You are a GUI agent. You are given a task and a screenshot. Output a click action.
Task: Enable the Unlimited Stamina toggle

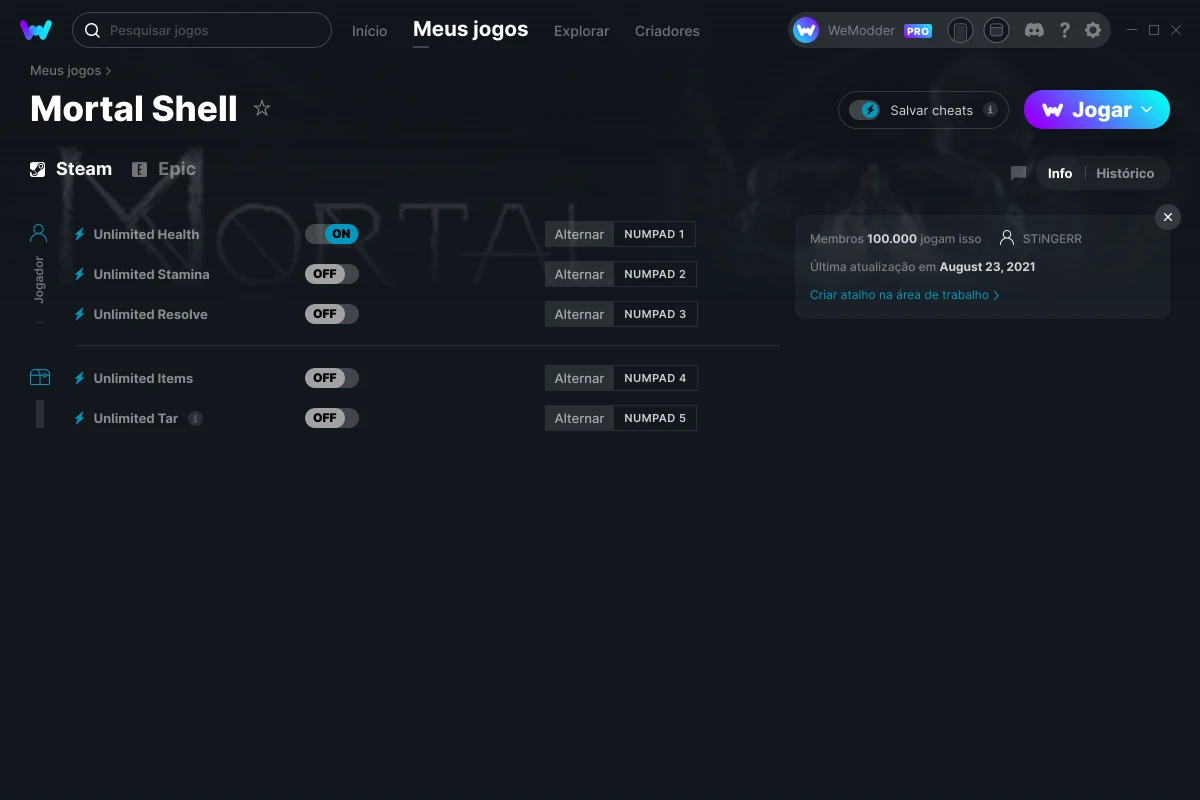[x=332, y=274]
